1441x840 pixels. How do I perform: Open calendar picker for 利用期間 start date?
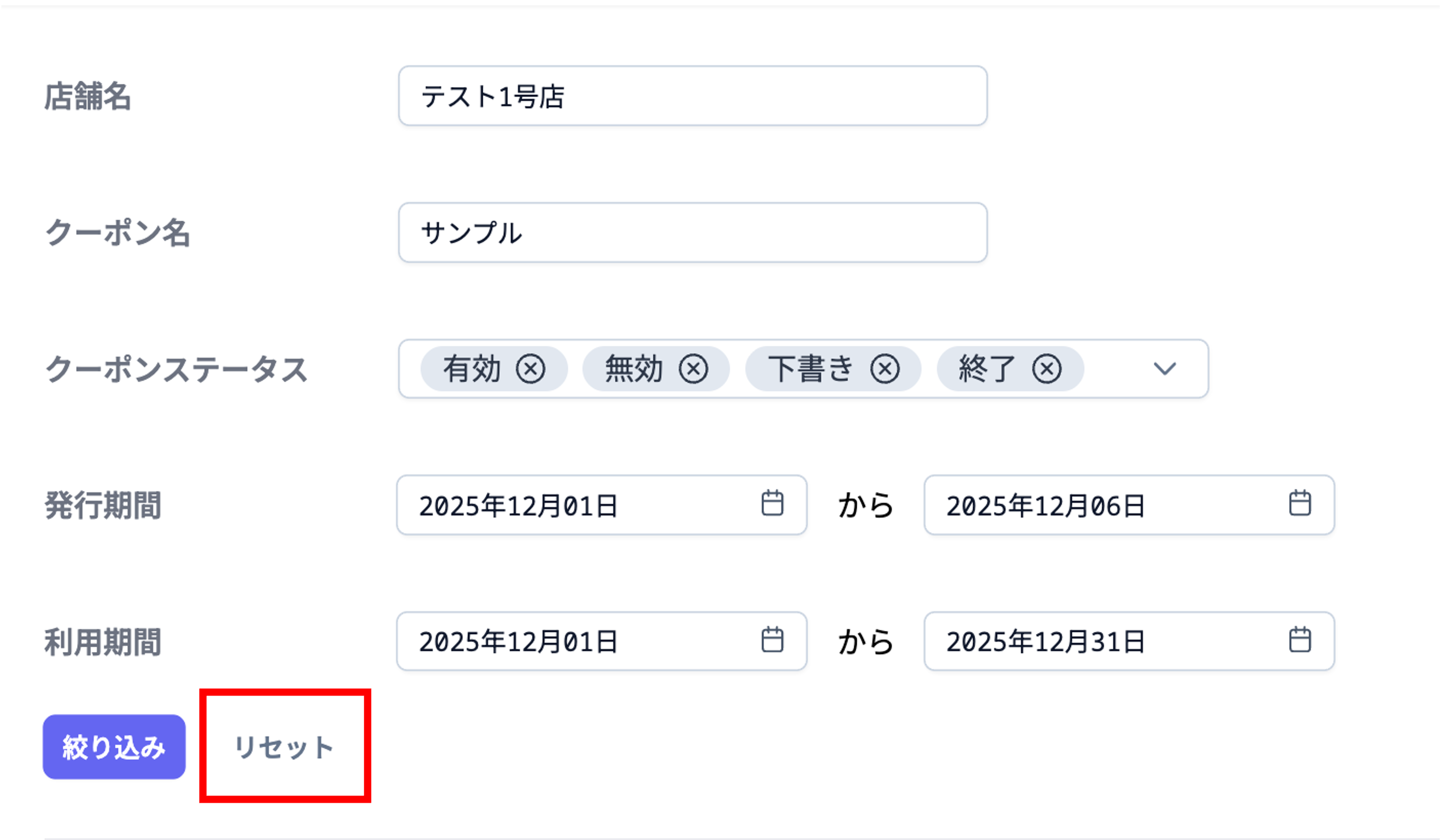(x=773, y=641)
